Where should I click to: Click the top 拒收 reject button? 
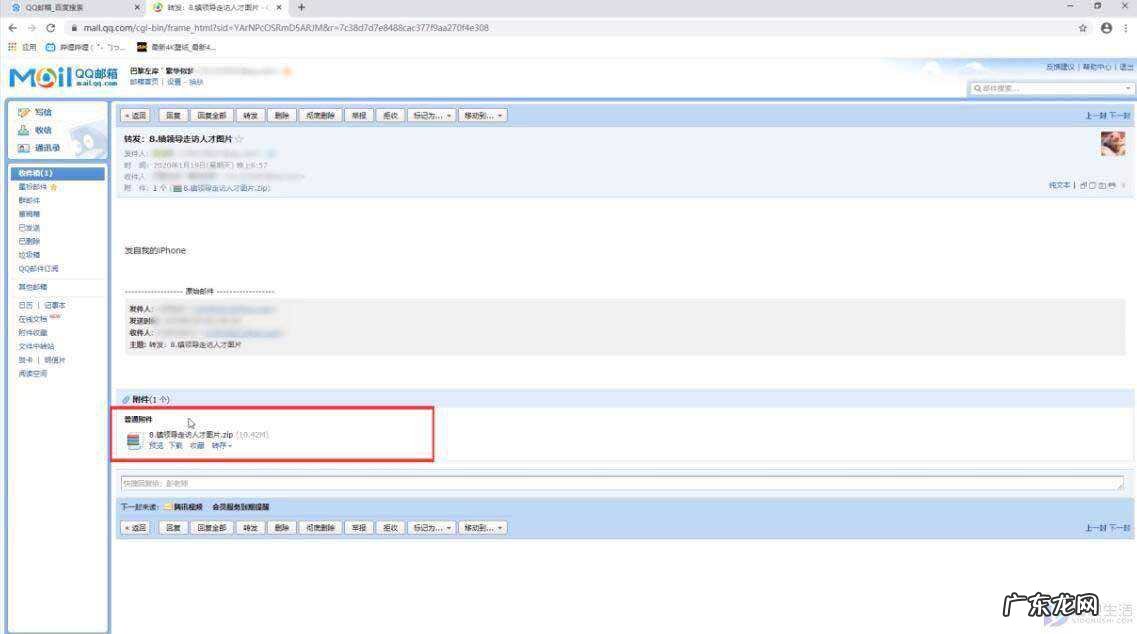pyautogui.click(x=390, y=115)
